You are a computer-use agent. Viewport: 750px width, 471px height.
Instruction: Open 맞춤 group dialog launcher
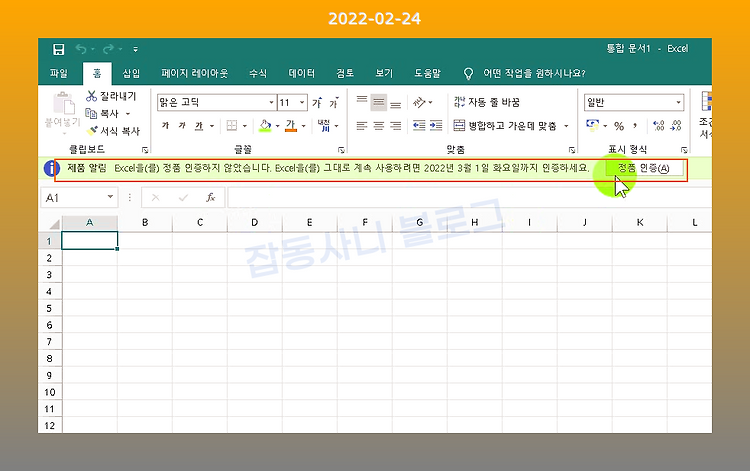[572, 150]
